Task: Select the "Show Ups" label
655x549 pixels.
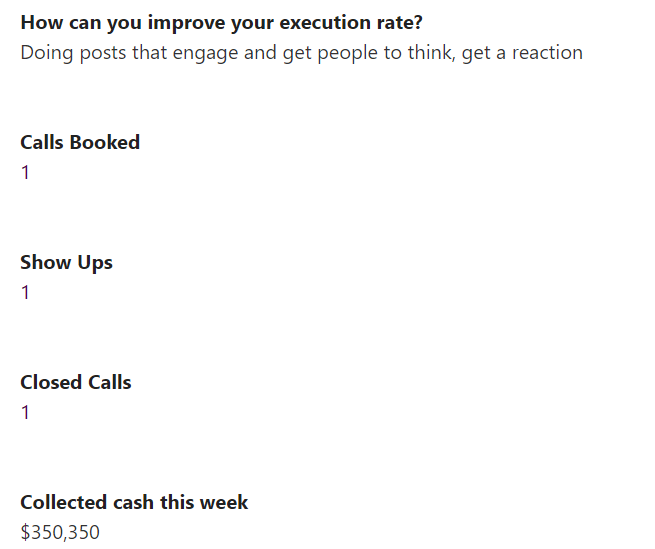Action: coord(66,262)
